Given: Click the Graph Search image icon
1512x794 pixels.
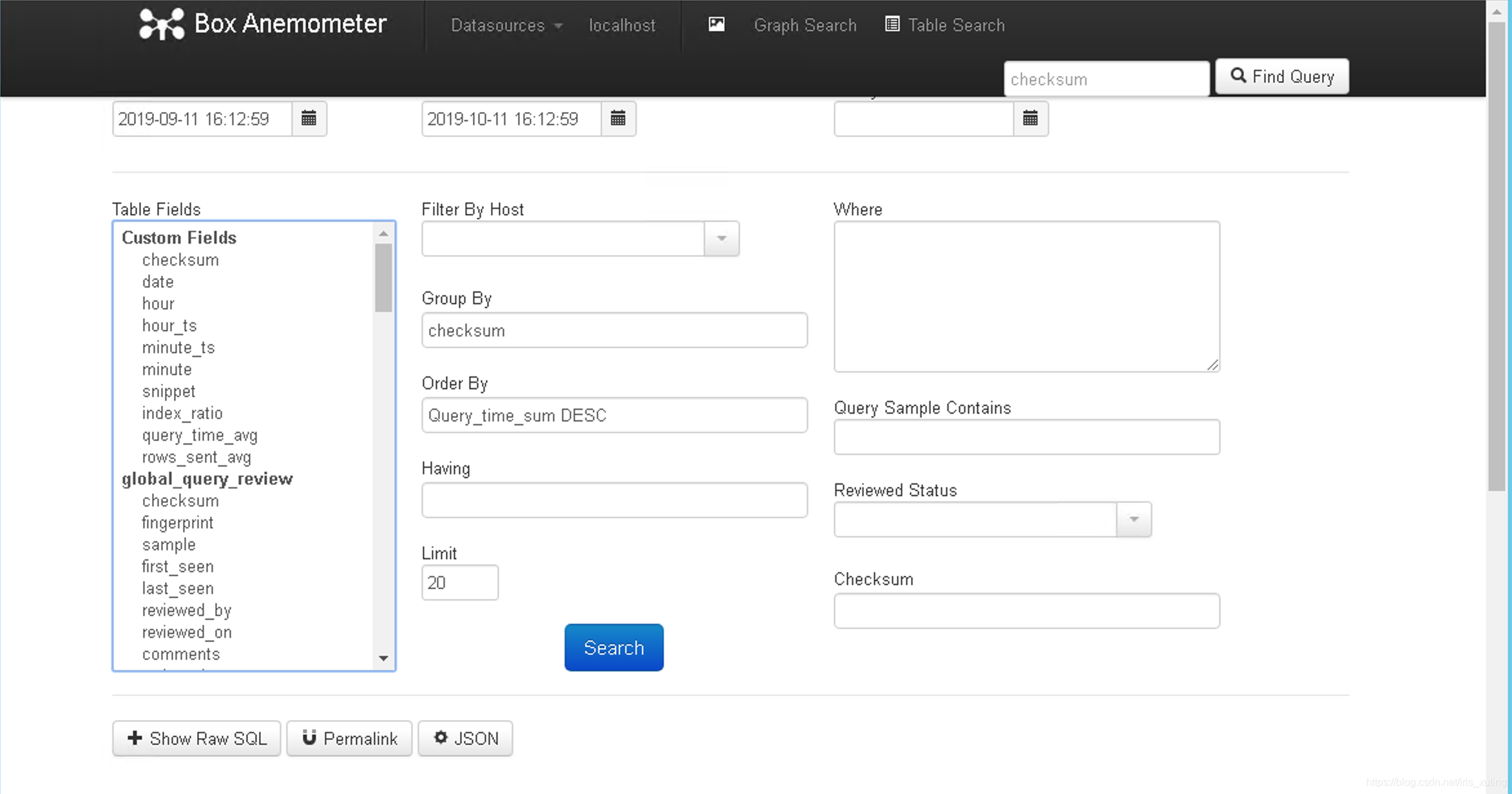Looking at the screenshot, I should (716, 25).
